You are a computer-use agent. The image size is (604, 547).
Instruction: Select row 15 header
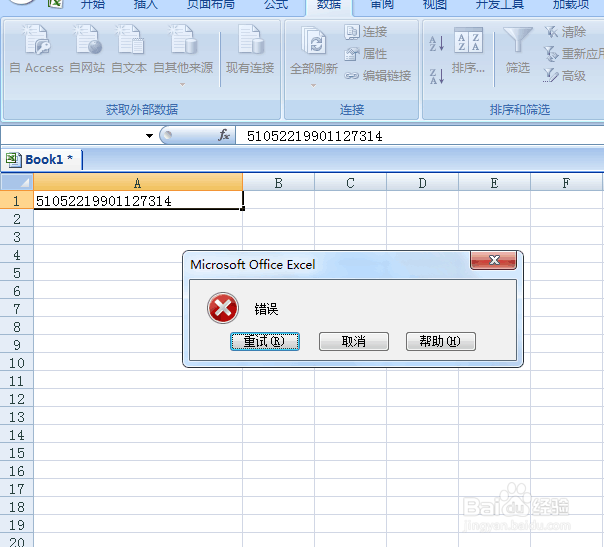[x=17, y=453]
